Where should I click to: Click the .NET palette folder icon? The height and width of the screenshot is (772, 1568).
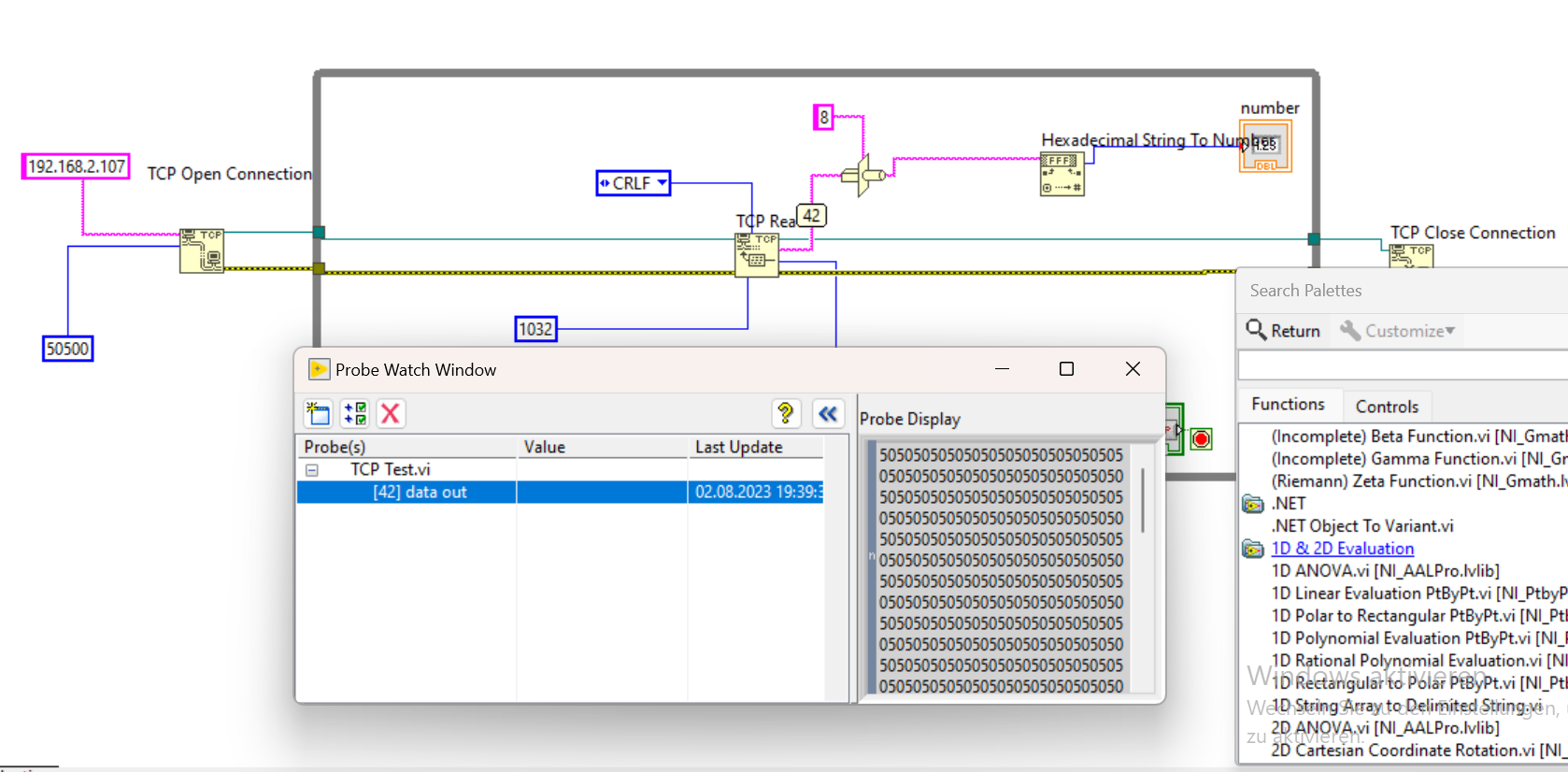tap(1253, 504)
